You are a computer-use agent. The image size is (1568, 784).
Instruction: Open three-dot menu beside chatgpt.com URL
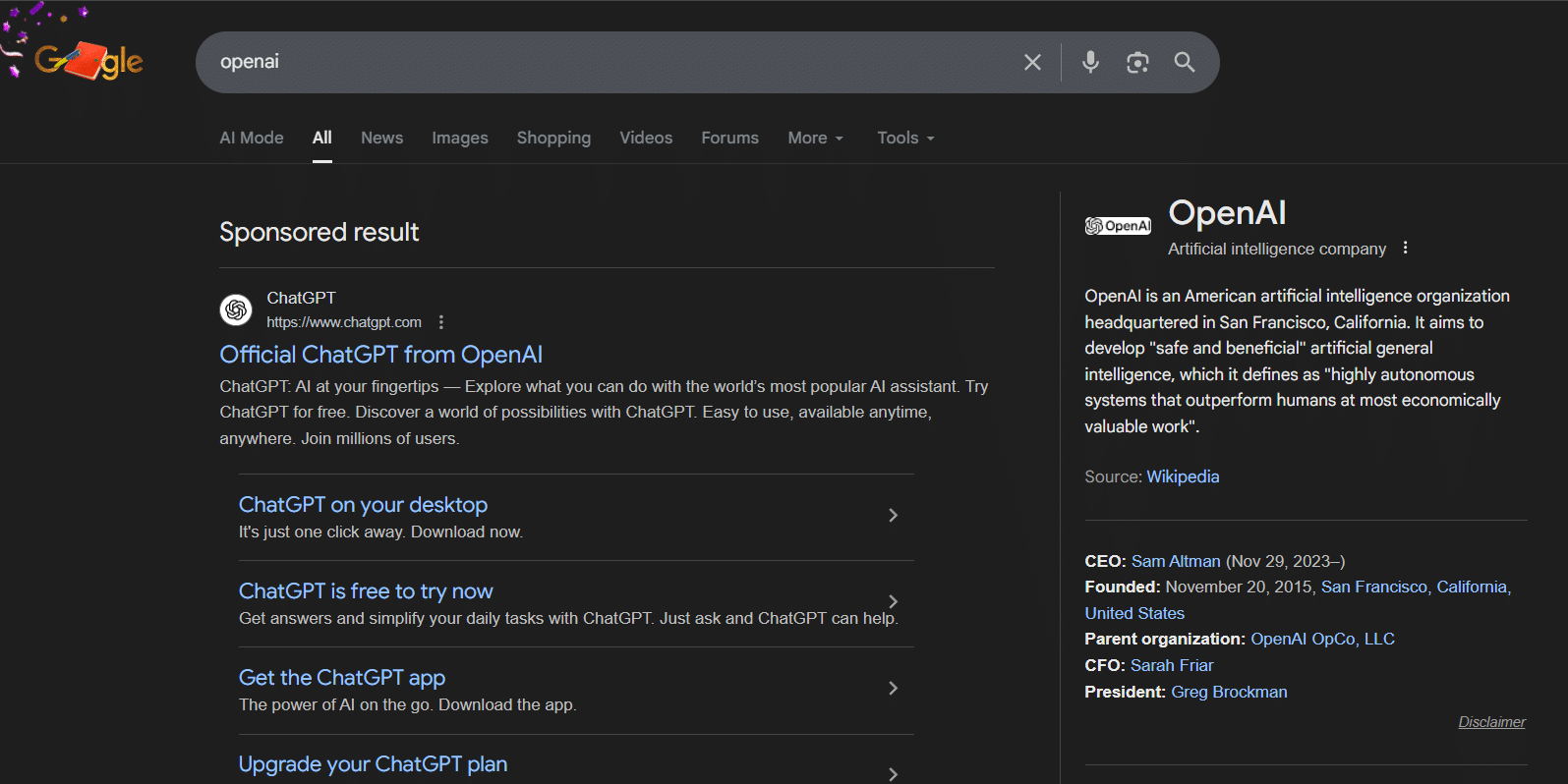[441, 322]
